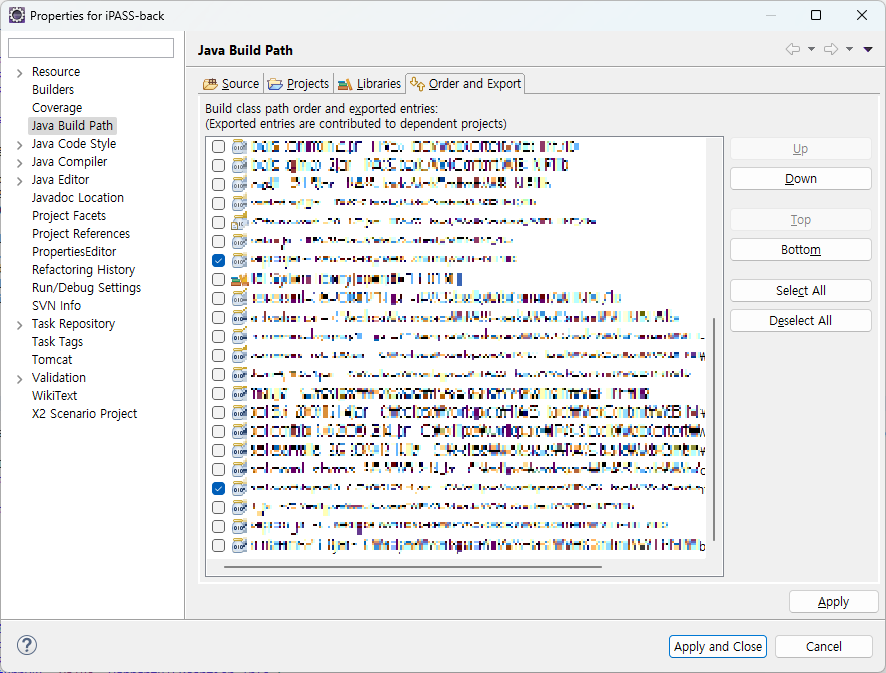
Task: Click the Select All button
Action: point(801,290)
